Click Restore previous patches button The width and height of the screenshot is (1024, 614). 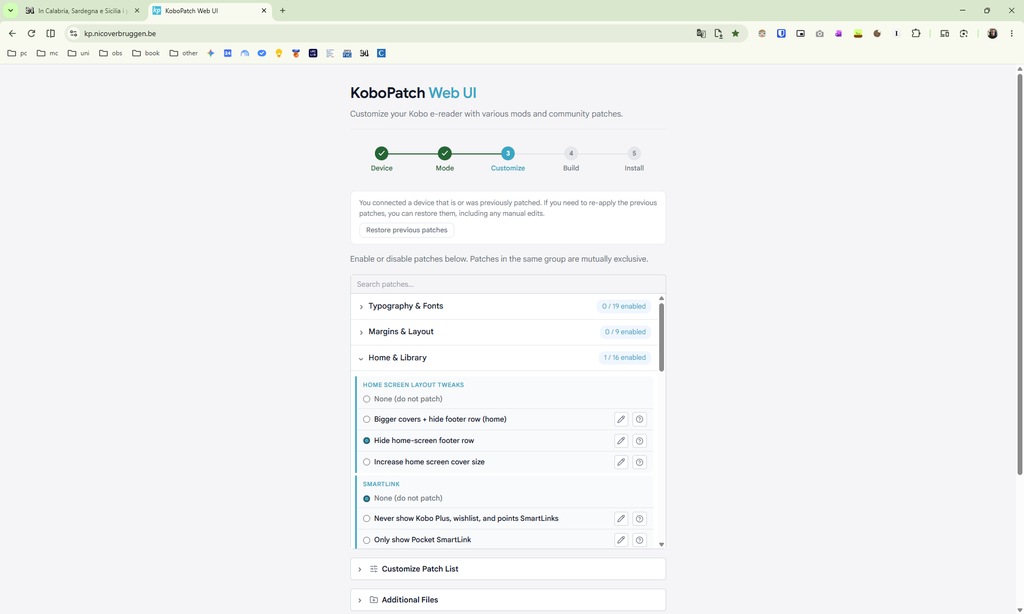pos(407,230)
